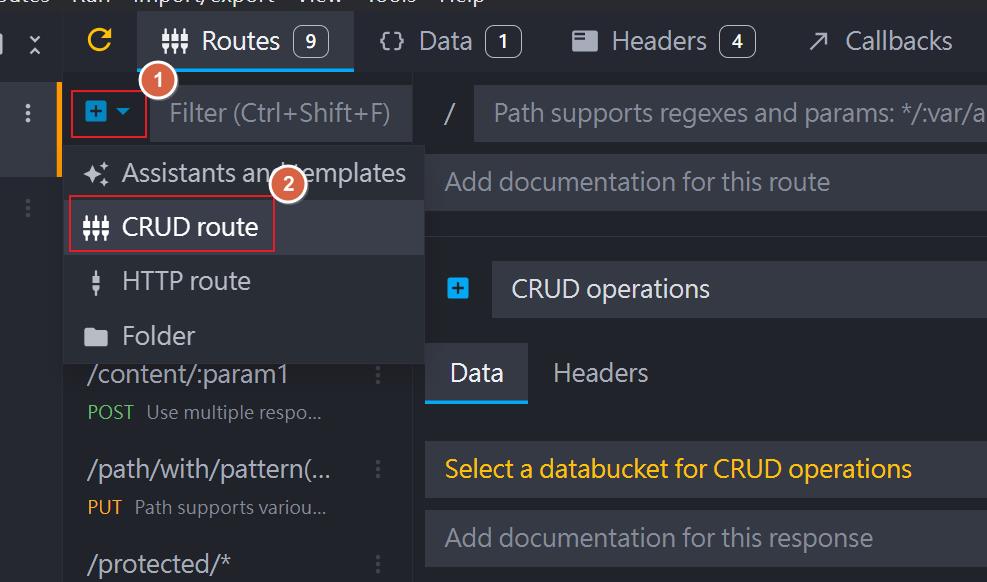The image size is (987, 582).
Task: Open the add route dropdown arrow
Action: coord(123,112)
